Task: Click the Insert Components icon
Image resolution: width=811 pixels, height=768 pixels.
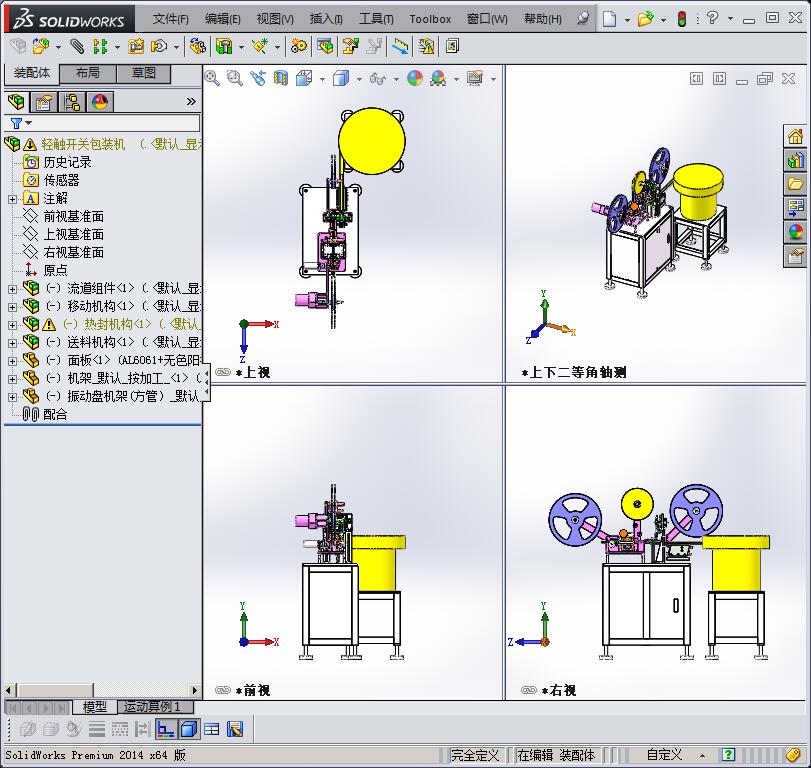Action: pos(41,47)
